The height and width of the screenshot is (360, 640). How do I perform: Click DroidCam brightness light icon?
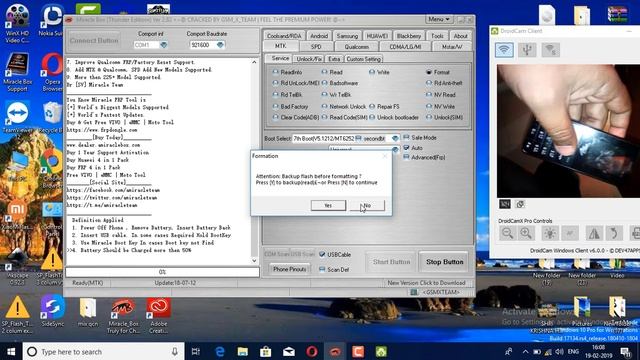550,233
